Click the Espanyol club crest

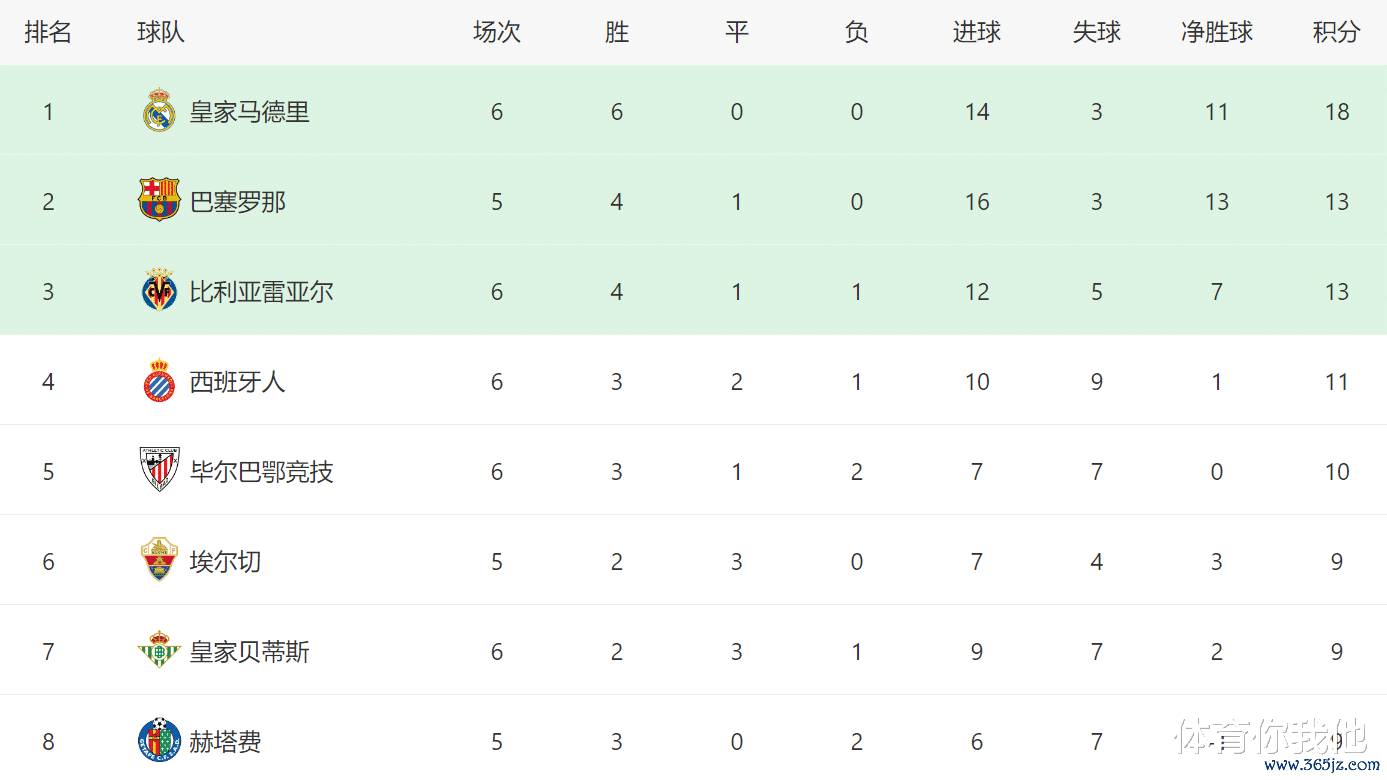point(159,381)
